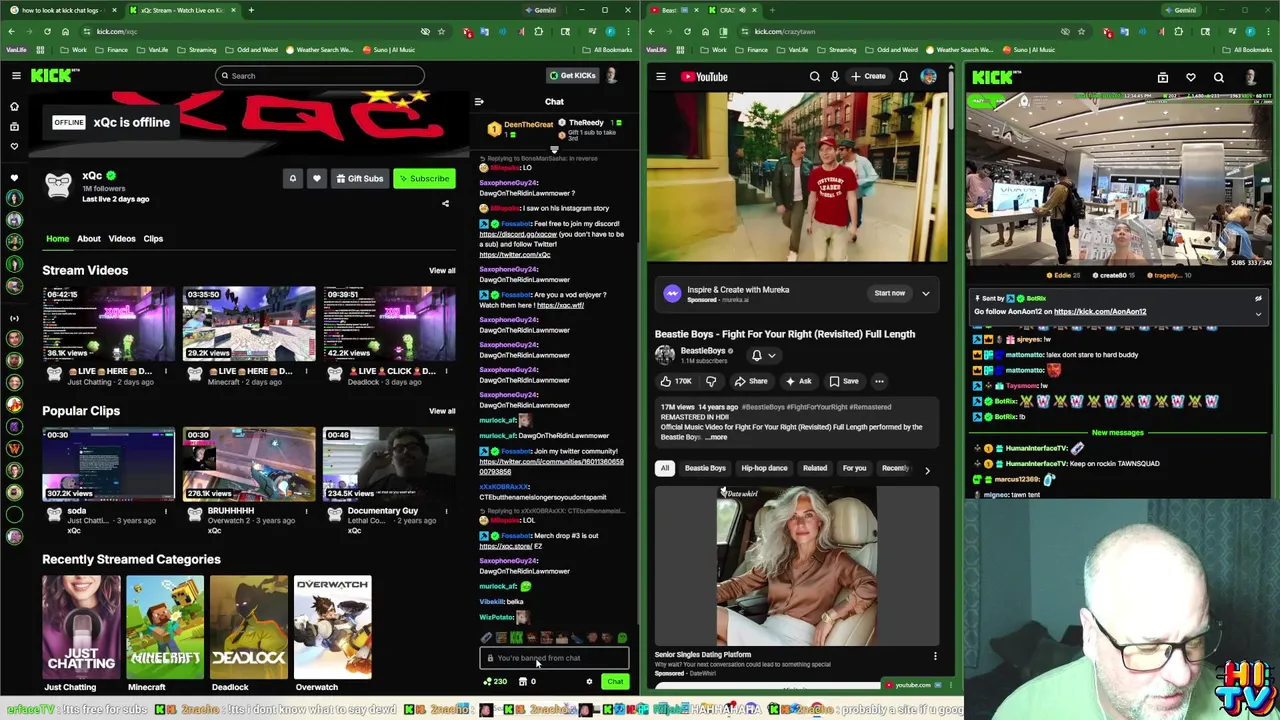
Task: View all Stream Videos
Action: click(442, 270)
